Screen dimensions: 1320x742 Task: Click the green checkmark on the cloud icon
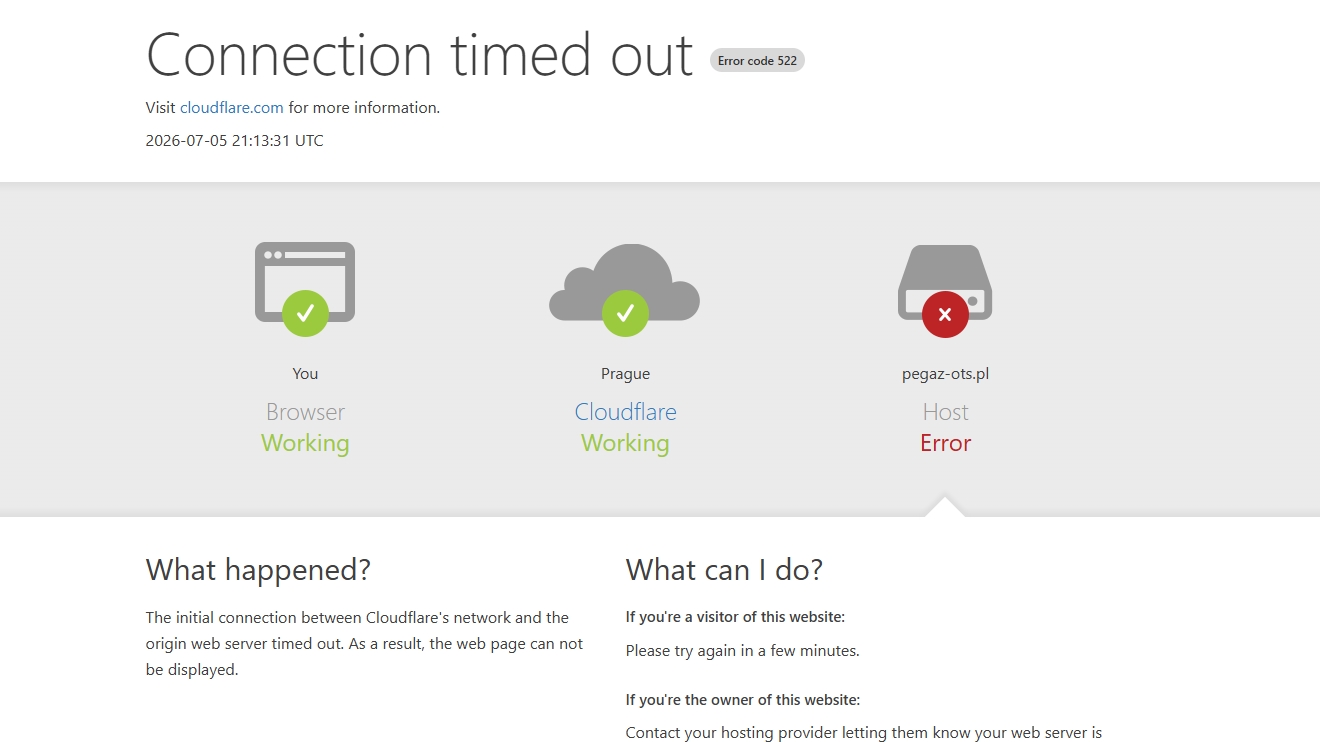pos(625,313)
